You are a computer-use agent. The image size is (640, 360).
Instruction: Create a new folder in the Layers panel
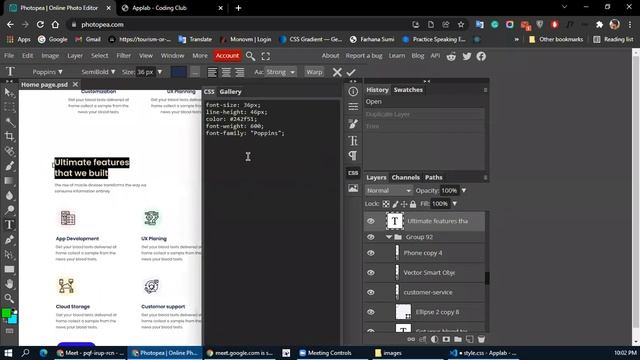(x=458, y=339)
